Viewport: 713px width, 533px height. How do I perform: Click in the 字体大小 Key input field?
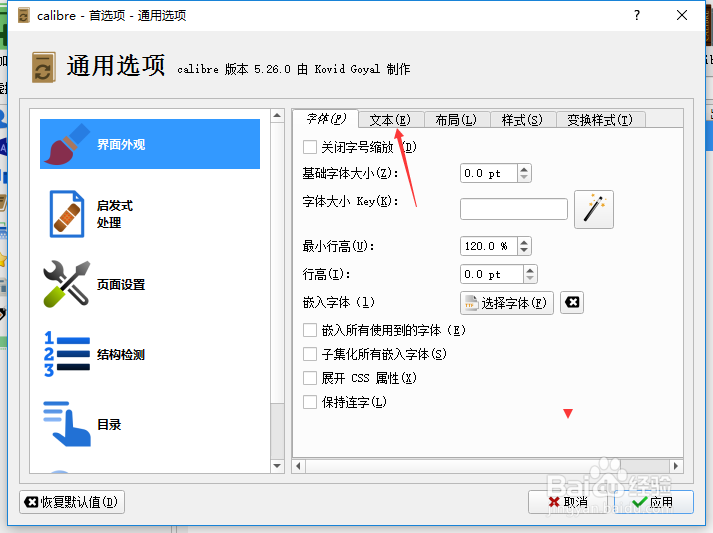coord(514,209)
